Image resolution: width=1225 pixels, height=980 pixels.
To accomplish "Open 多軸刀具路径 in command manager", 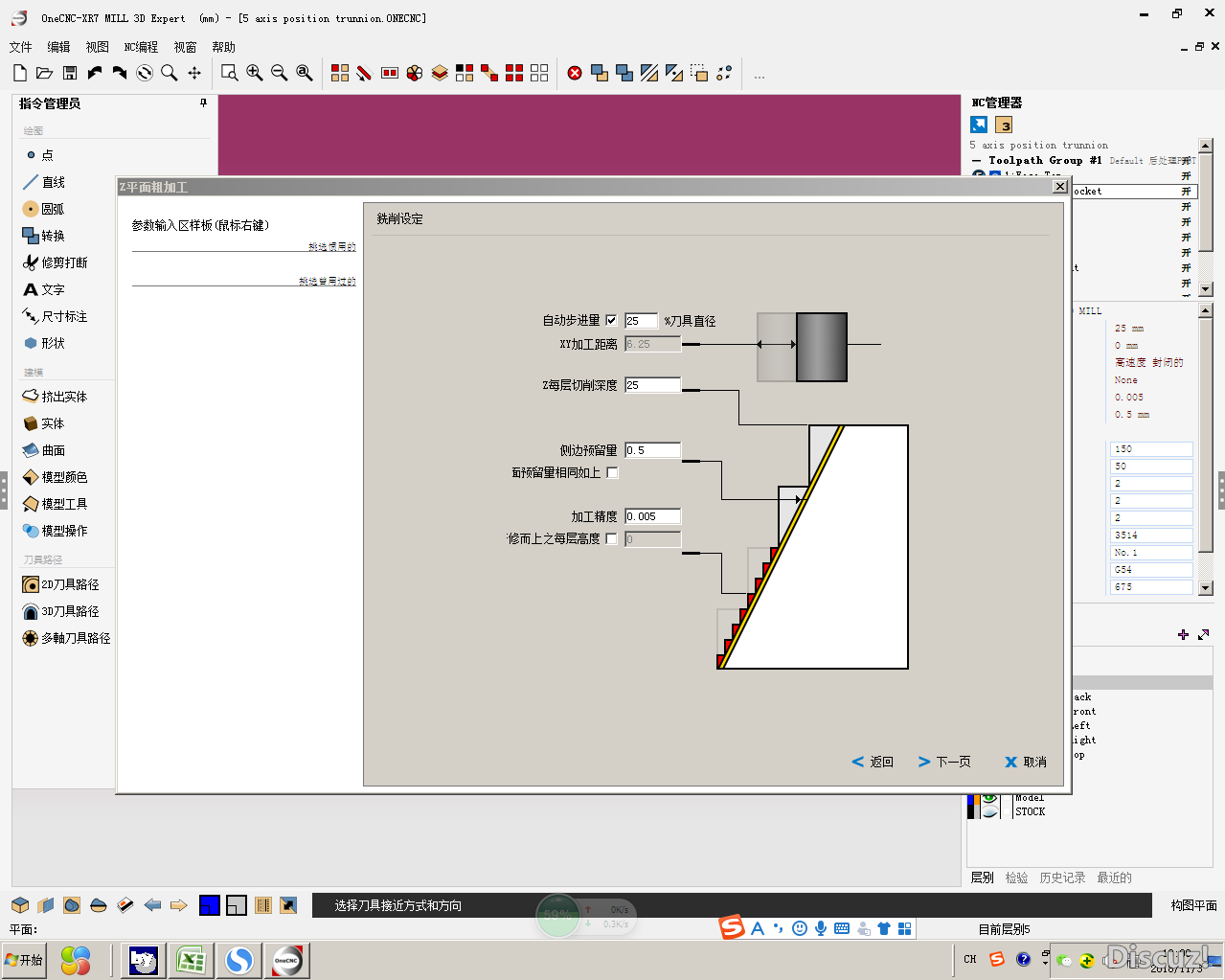I will click(66, 638).
